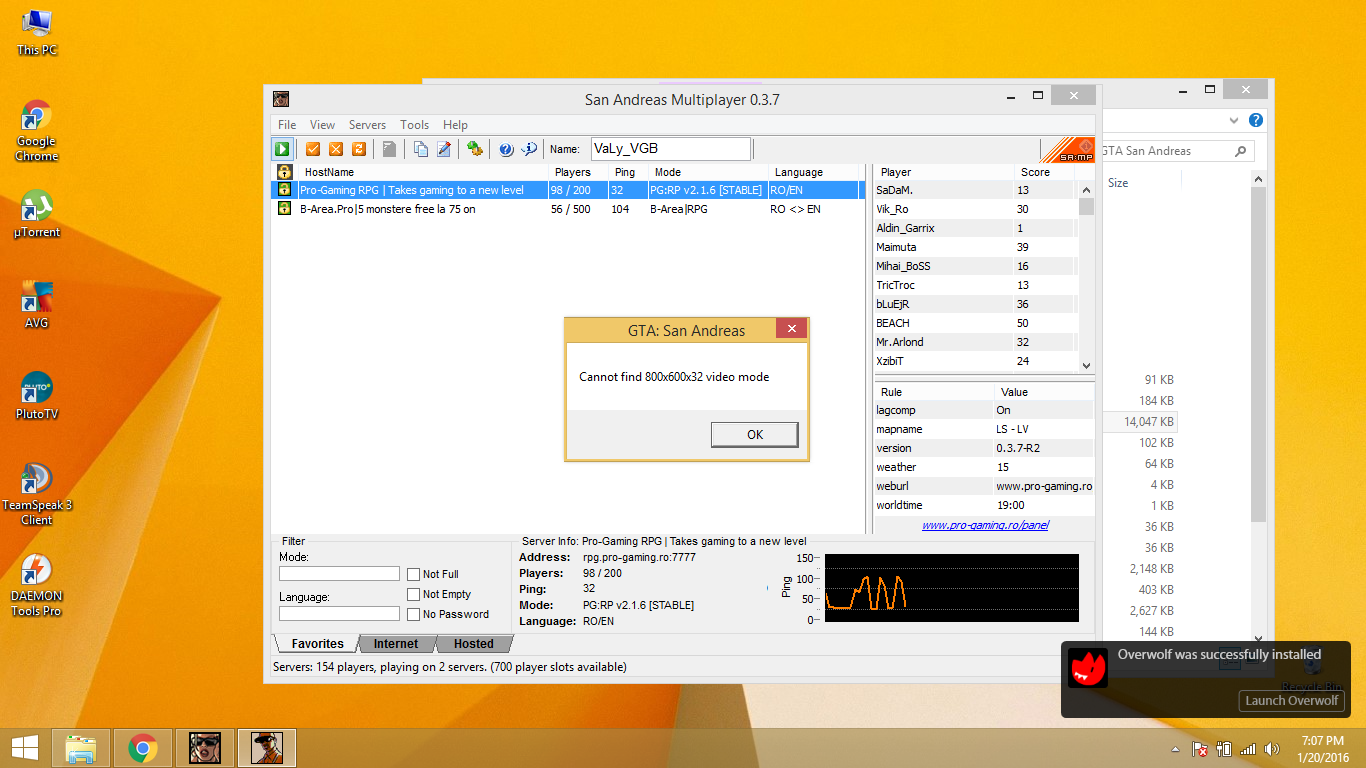
Task: Open File Explorer from the taskbar
Action: click(x=81, y=748)
